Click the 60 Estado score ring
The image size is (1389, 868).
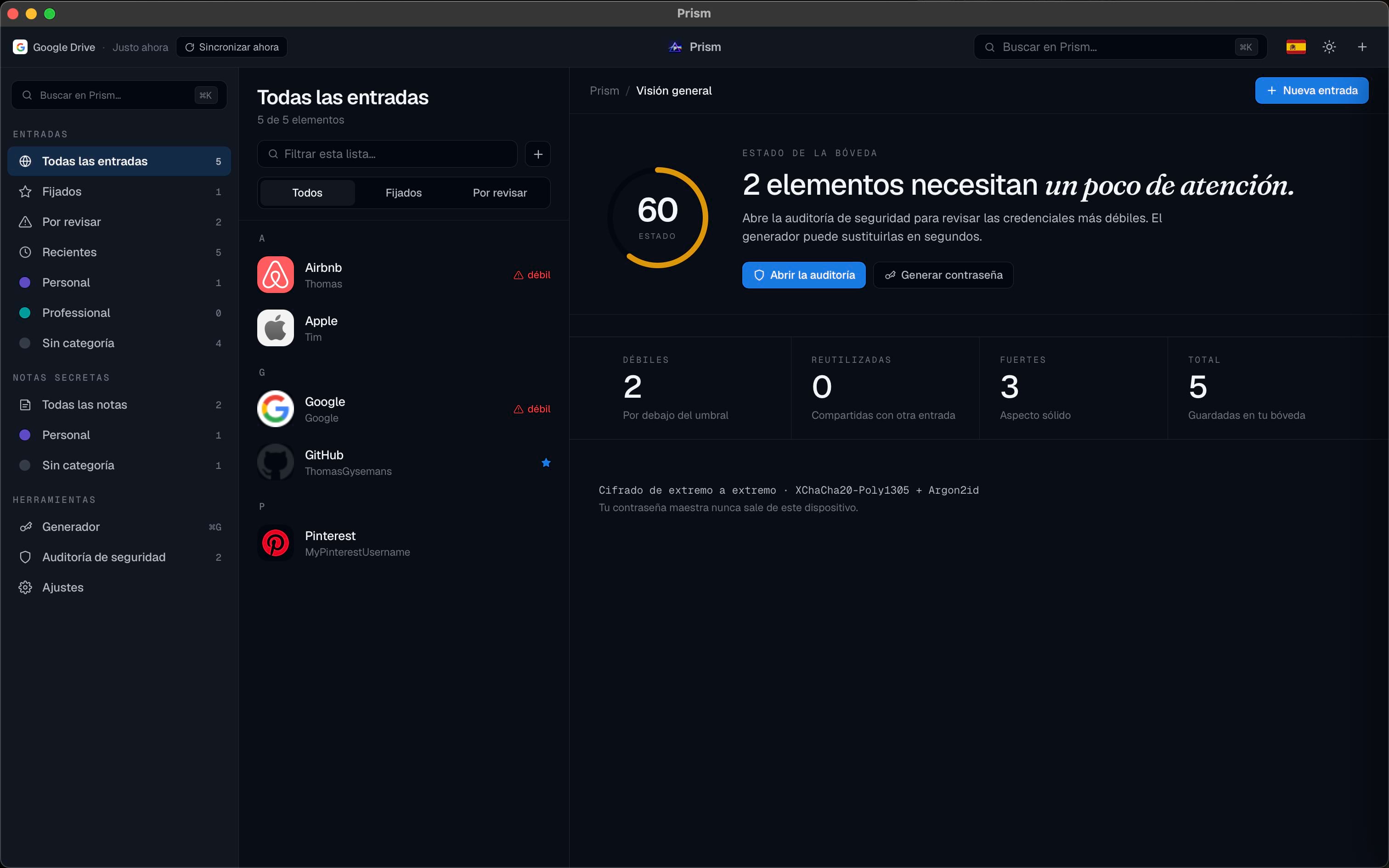(658, 218)
